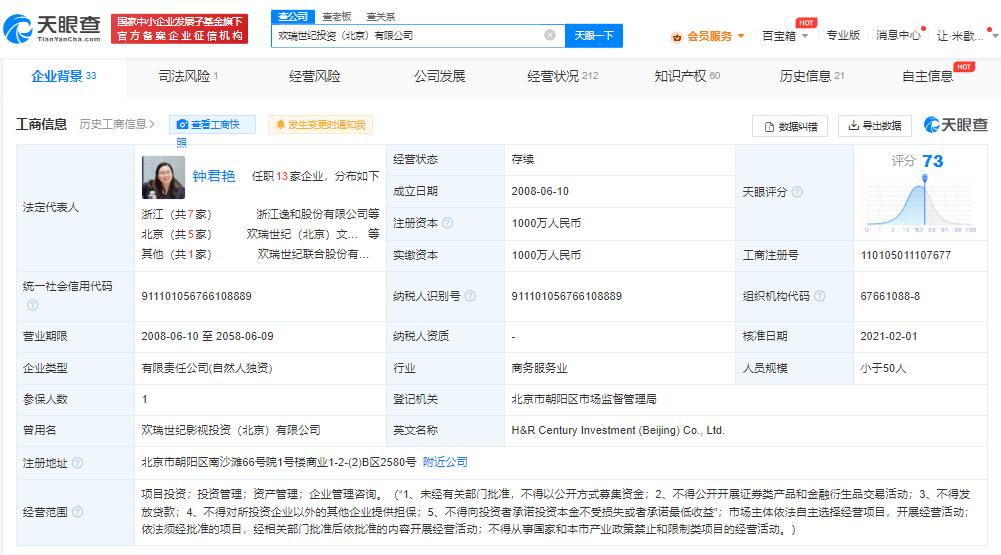Select the credit code 911101056766108889 in 统一社会信用代码 row

point(197,296)
